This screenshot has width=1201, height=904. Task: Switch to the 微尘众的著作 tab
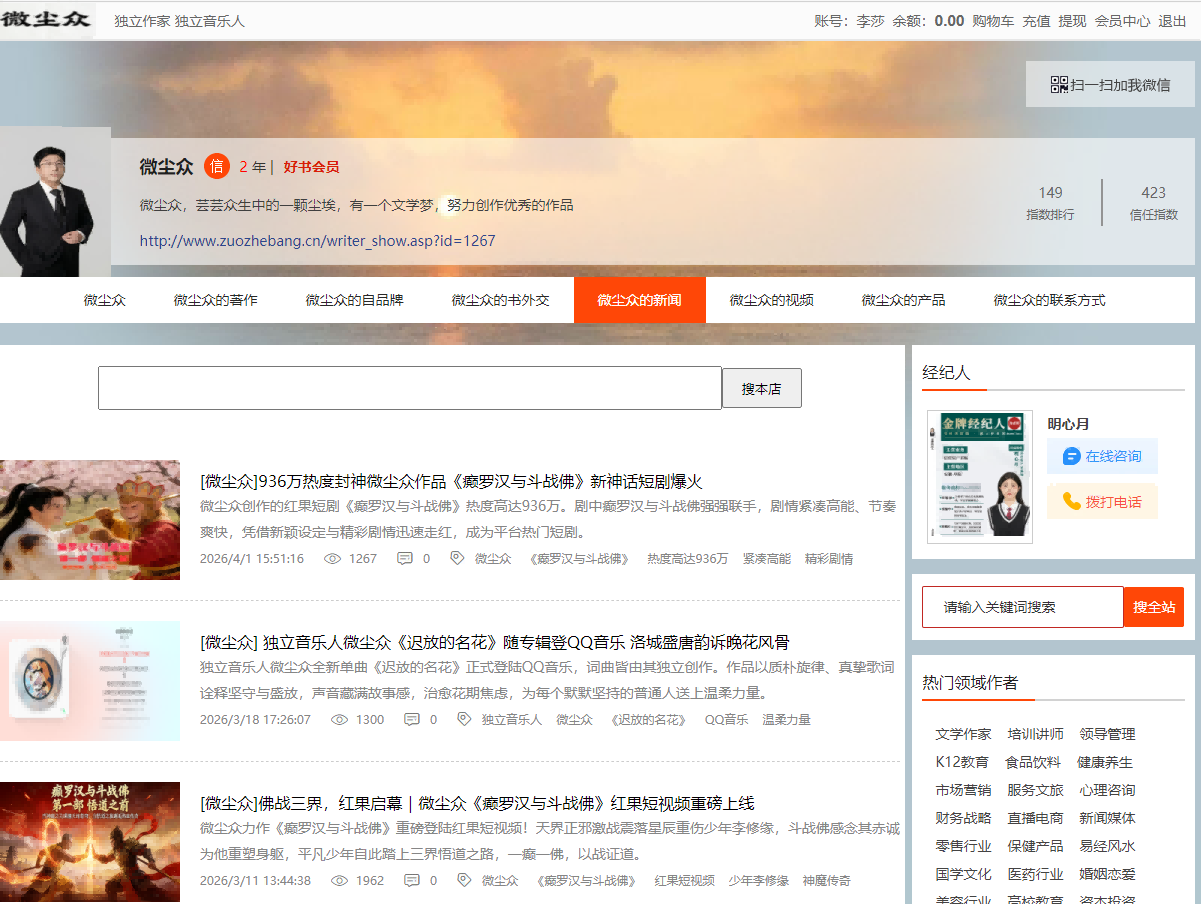(x=215, y=300)
